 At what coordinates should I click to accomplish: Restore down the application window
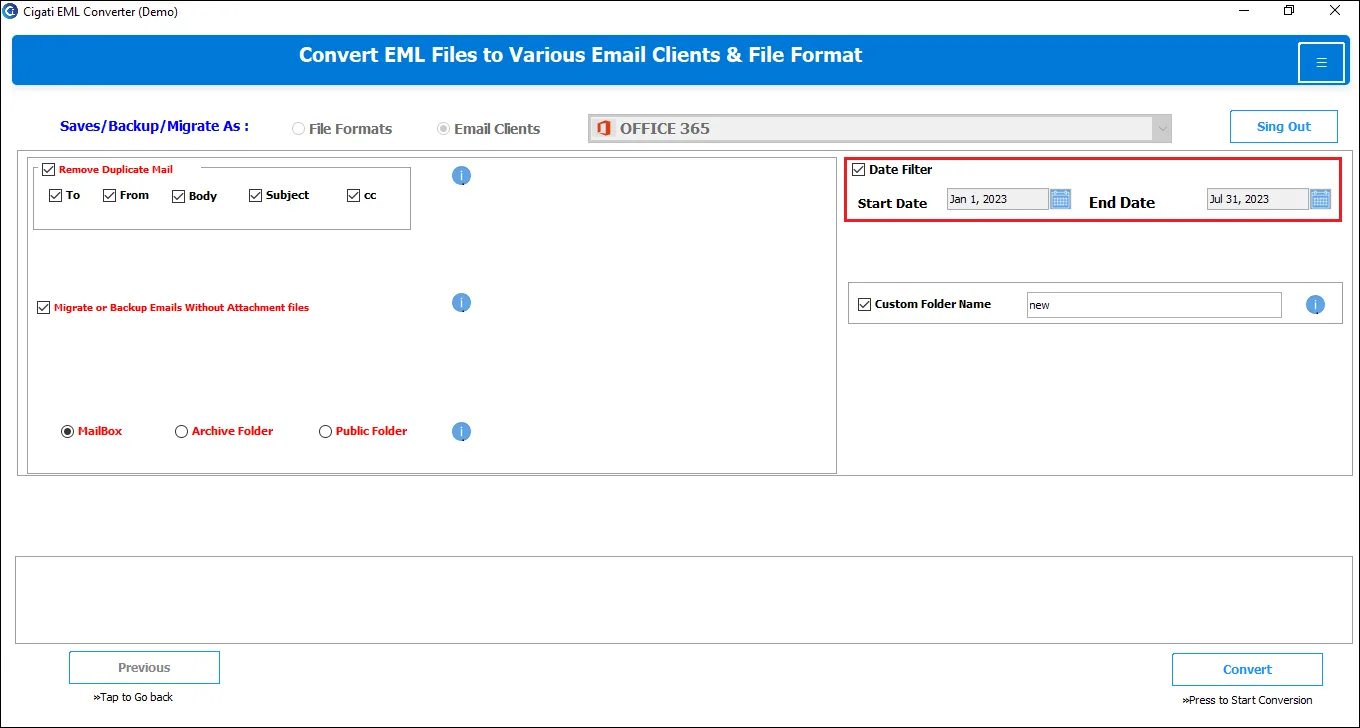[1289, 11]
